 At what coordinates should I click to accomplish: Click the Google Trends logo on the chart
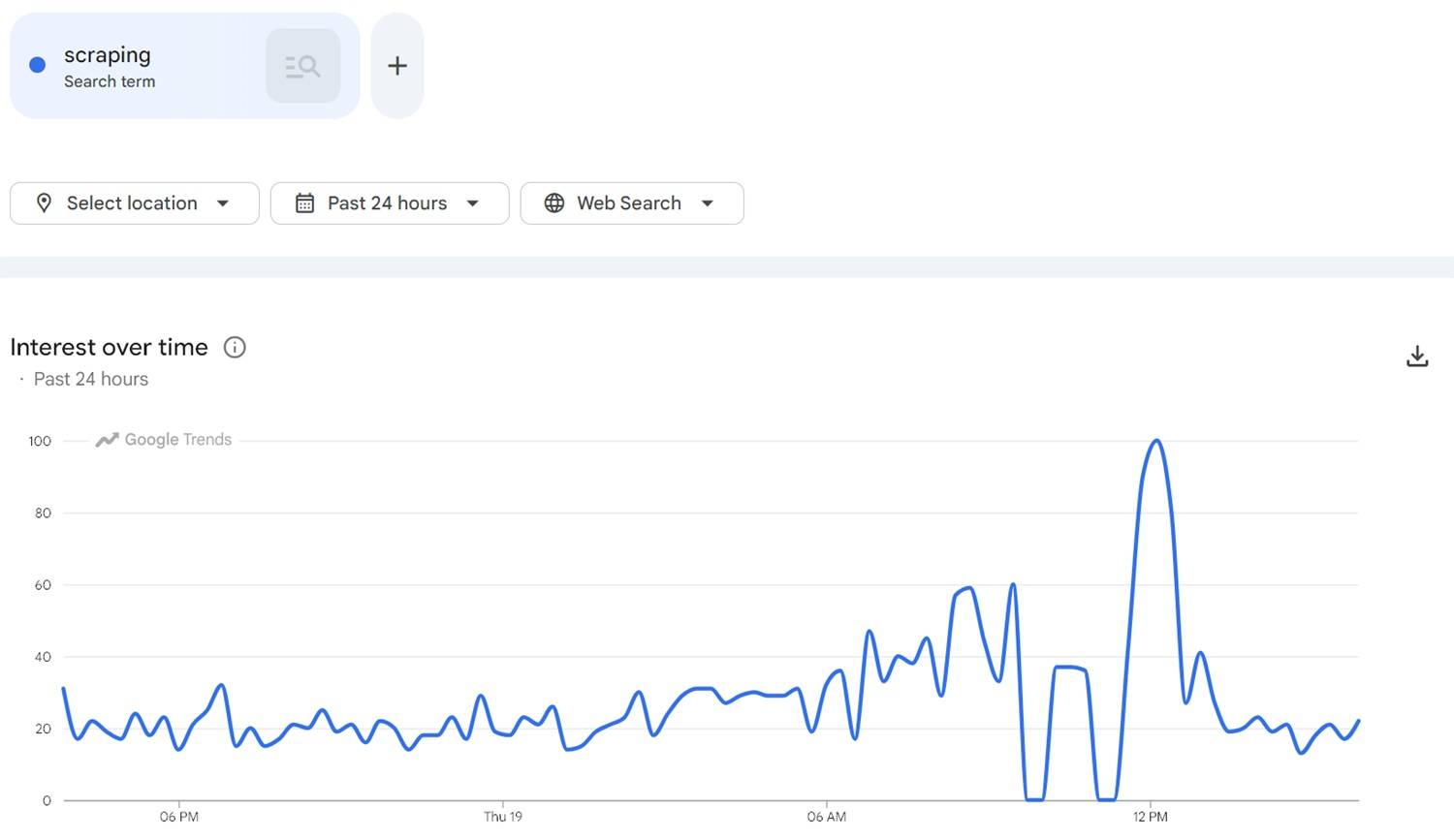[x=163, y=439]
